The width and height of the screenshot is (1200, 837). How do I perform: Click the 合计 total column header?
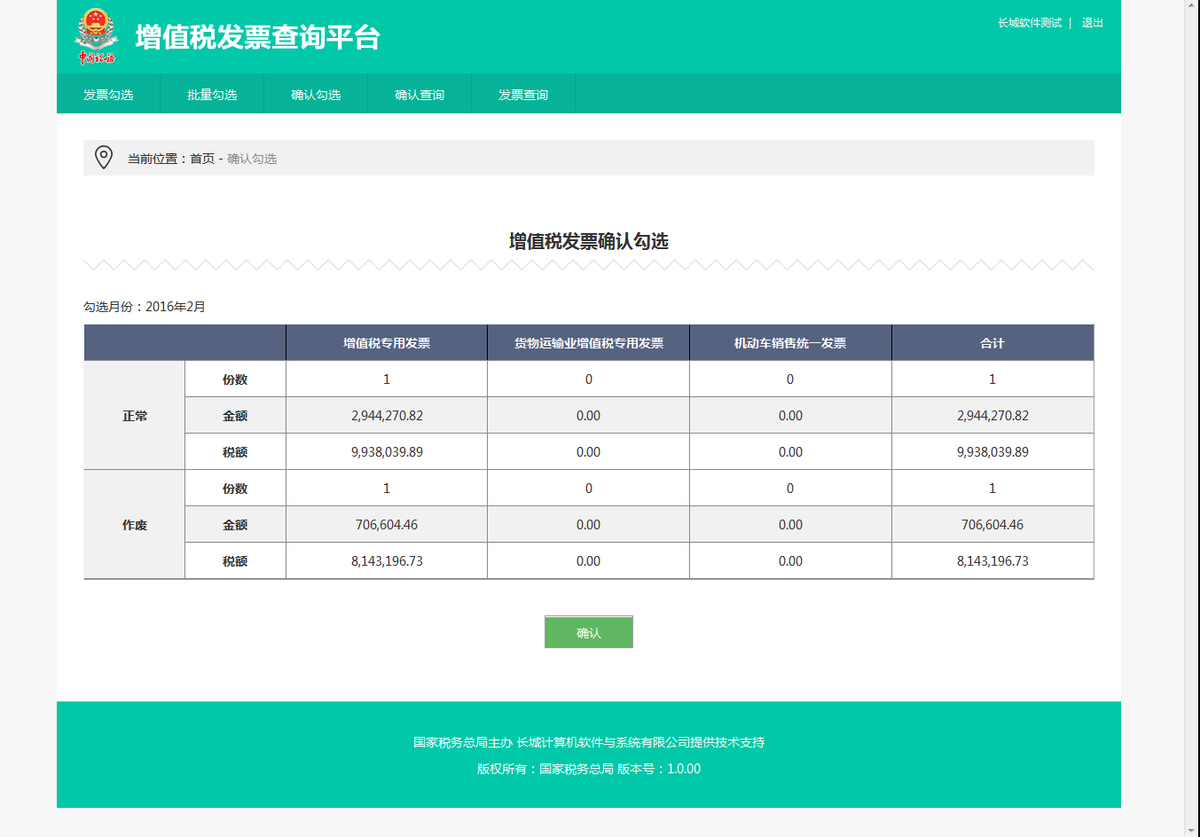[992, 342]
